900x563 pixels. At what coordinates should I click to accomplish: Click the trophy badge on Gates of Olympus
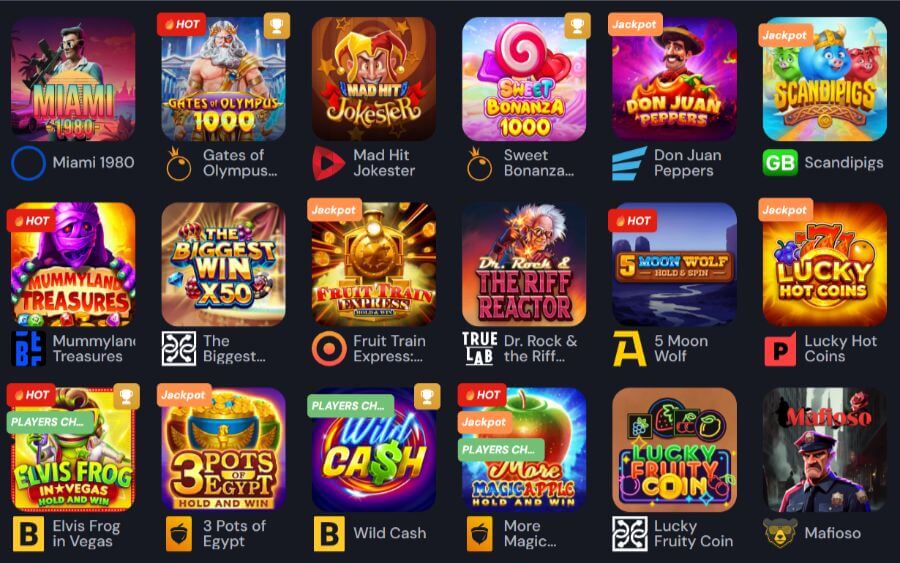[x=277, y=26]
